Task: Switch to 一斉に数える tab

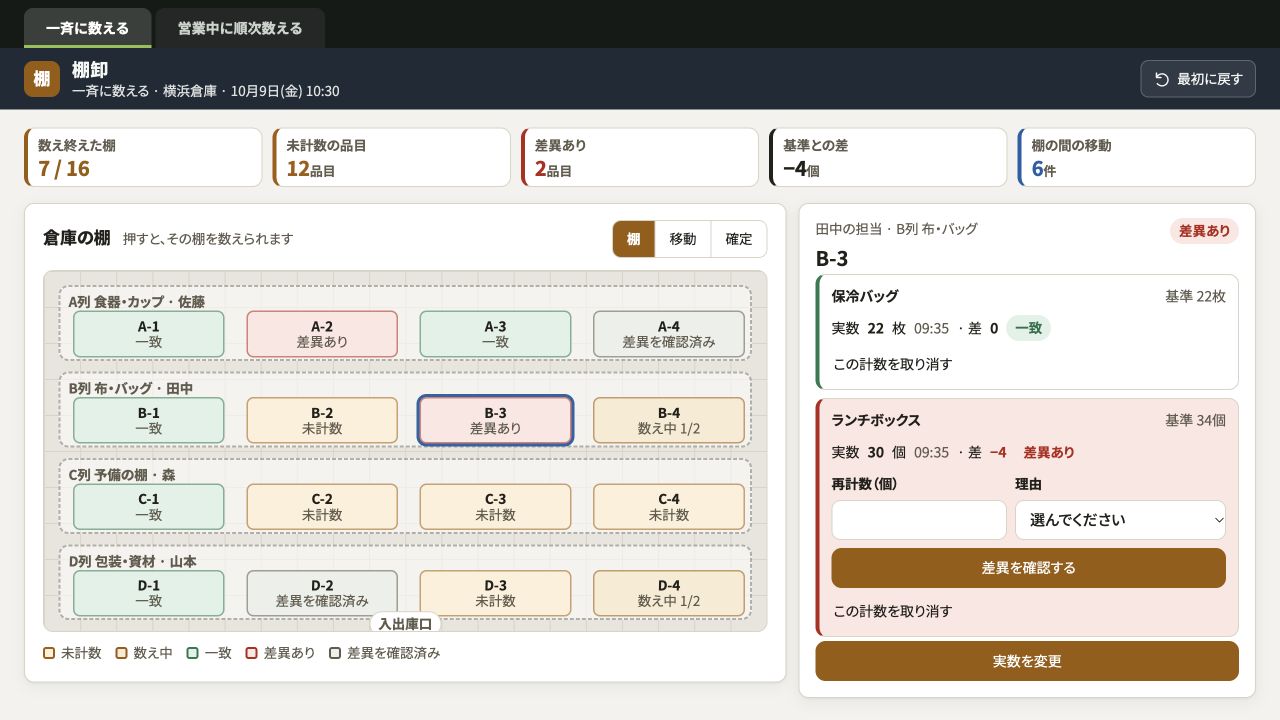Action: [88, 28]
